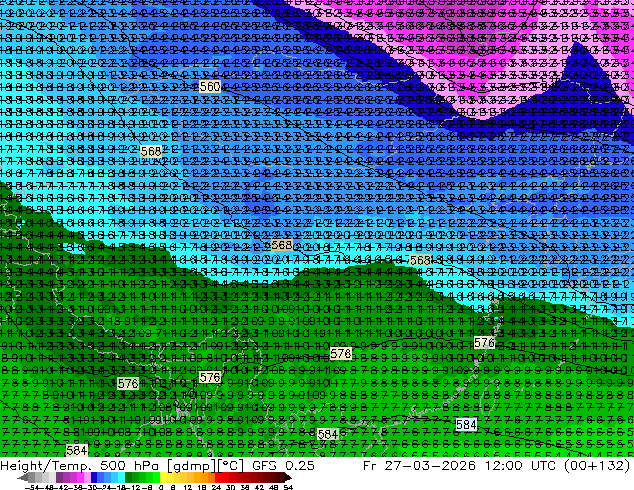Click the '24' value on the legend scale

(x=216, y=487)
